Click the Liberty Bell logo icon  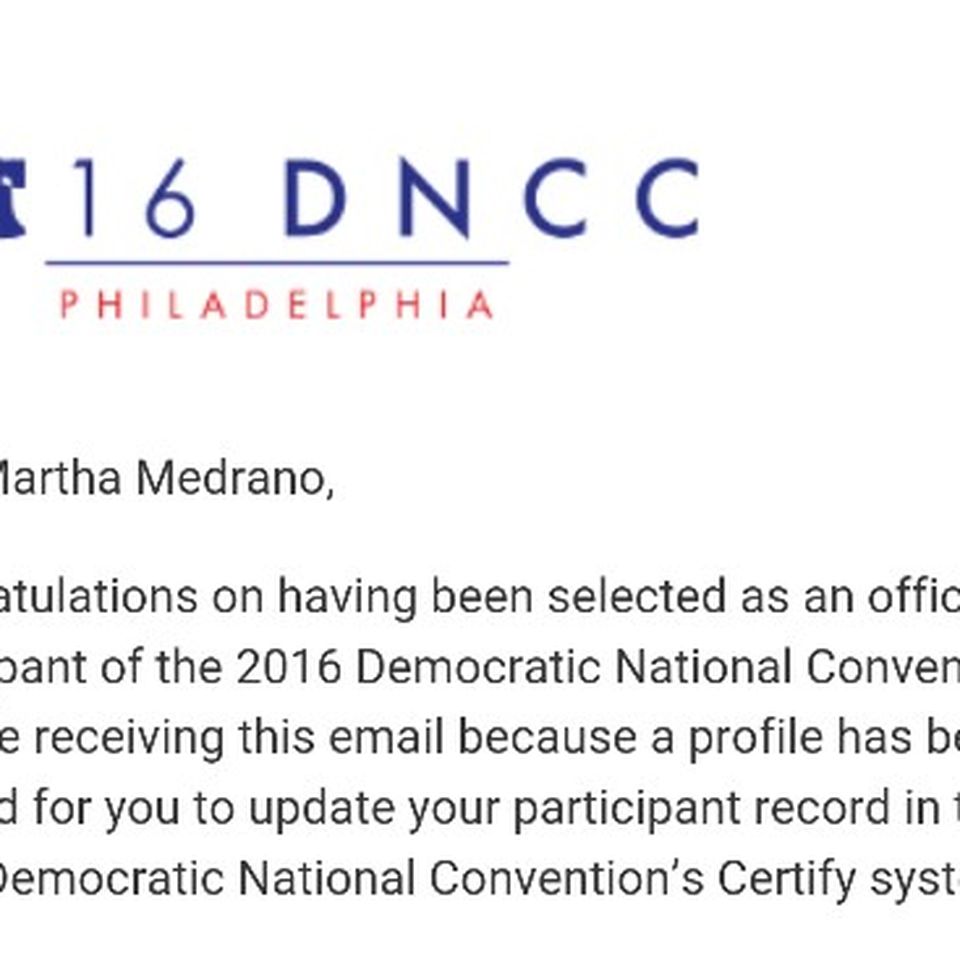[x=12, y=197]
